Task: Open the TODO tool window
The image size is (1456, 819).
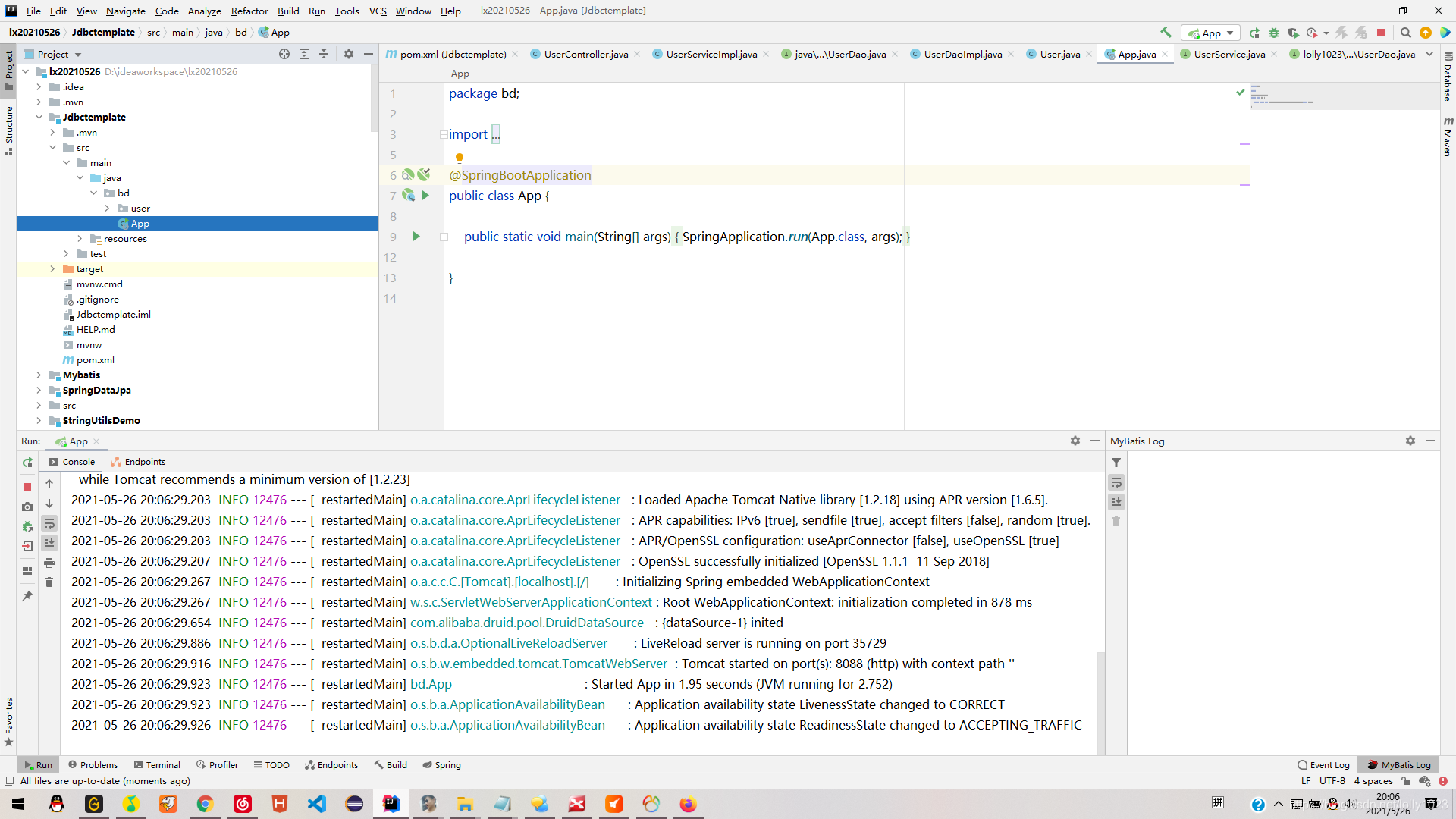Action: [x=271, y=765]
